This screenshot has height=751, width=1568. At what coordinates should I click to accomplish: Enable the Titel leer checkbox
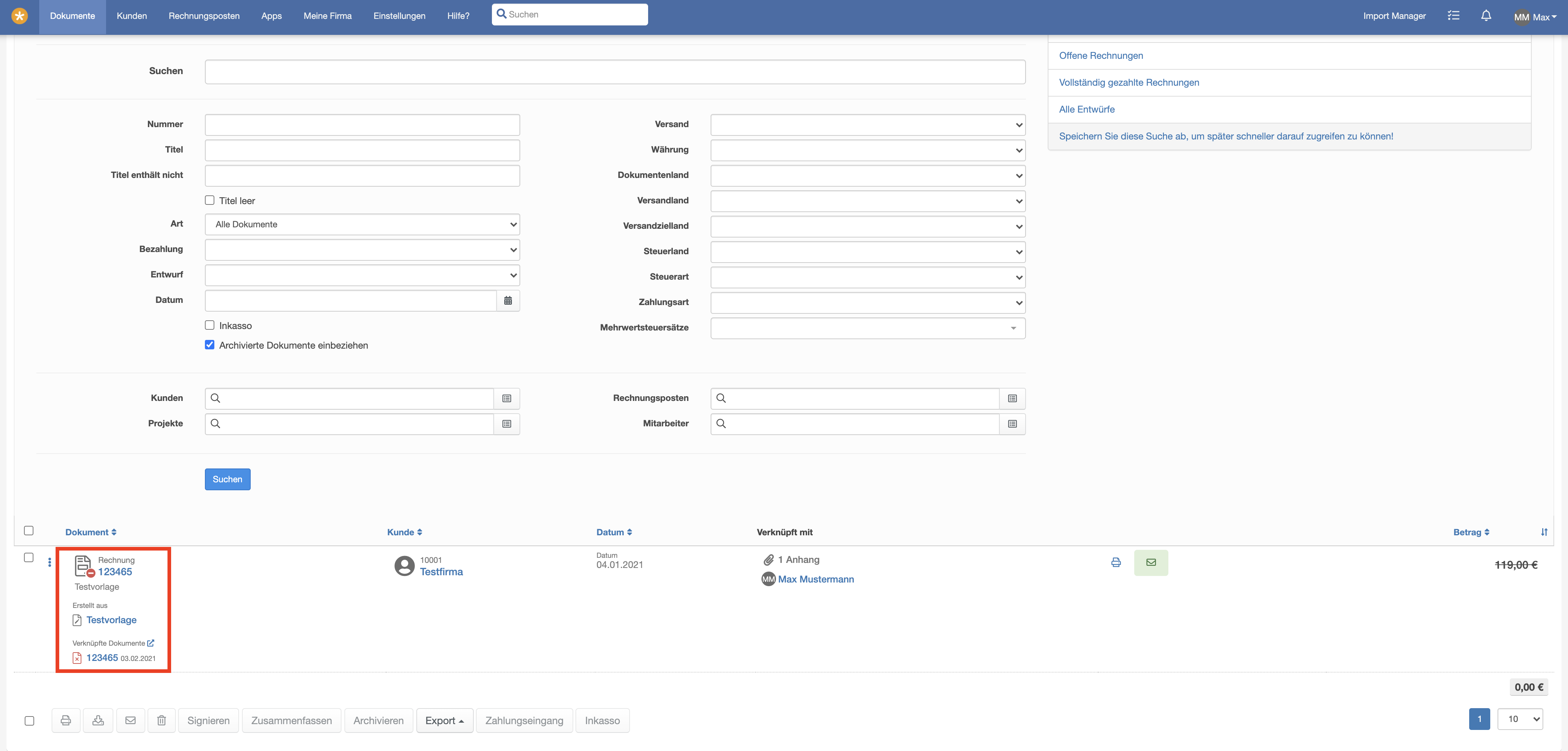[210, 200]
